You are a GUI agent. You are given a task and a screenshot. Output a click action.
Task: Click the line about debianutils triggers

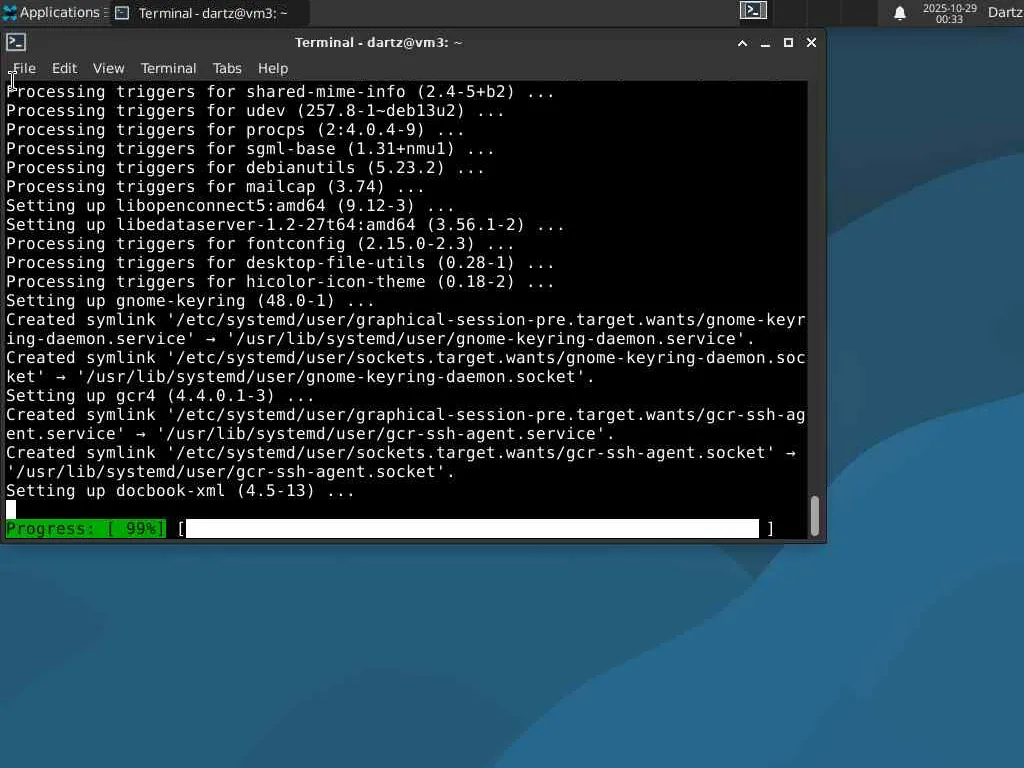point(245,168)
